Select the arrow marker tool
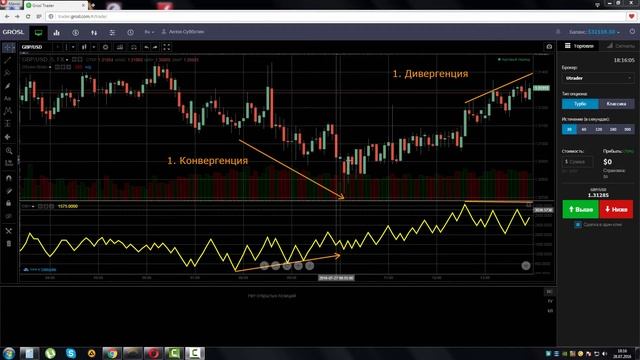 8,137
